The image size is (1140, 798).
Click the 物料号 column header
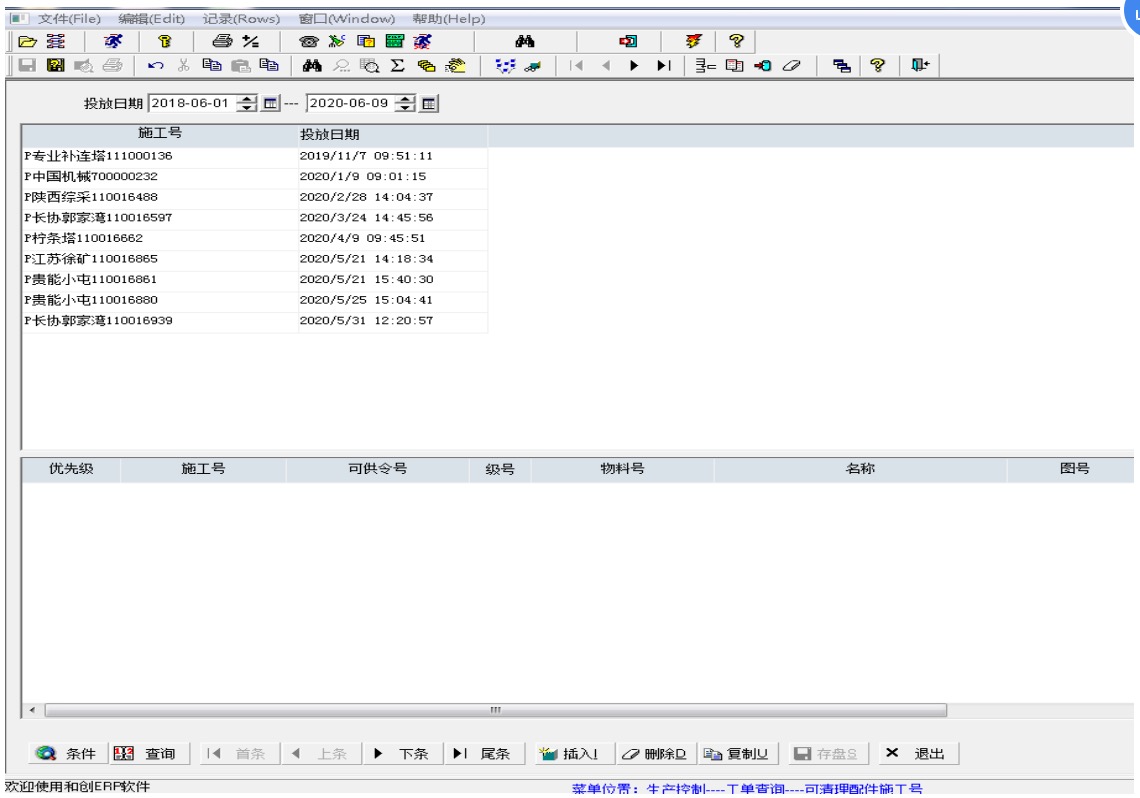(622, 469)
